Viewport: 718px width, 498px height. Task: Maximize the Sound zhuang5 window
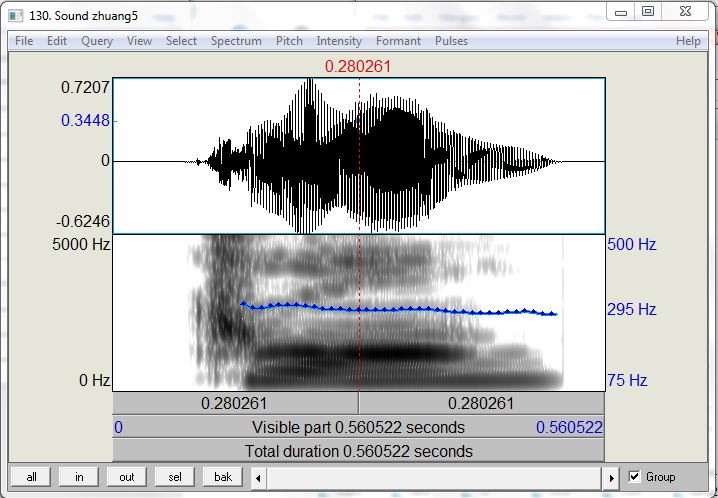tap(647, 11)
